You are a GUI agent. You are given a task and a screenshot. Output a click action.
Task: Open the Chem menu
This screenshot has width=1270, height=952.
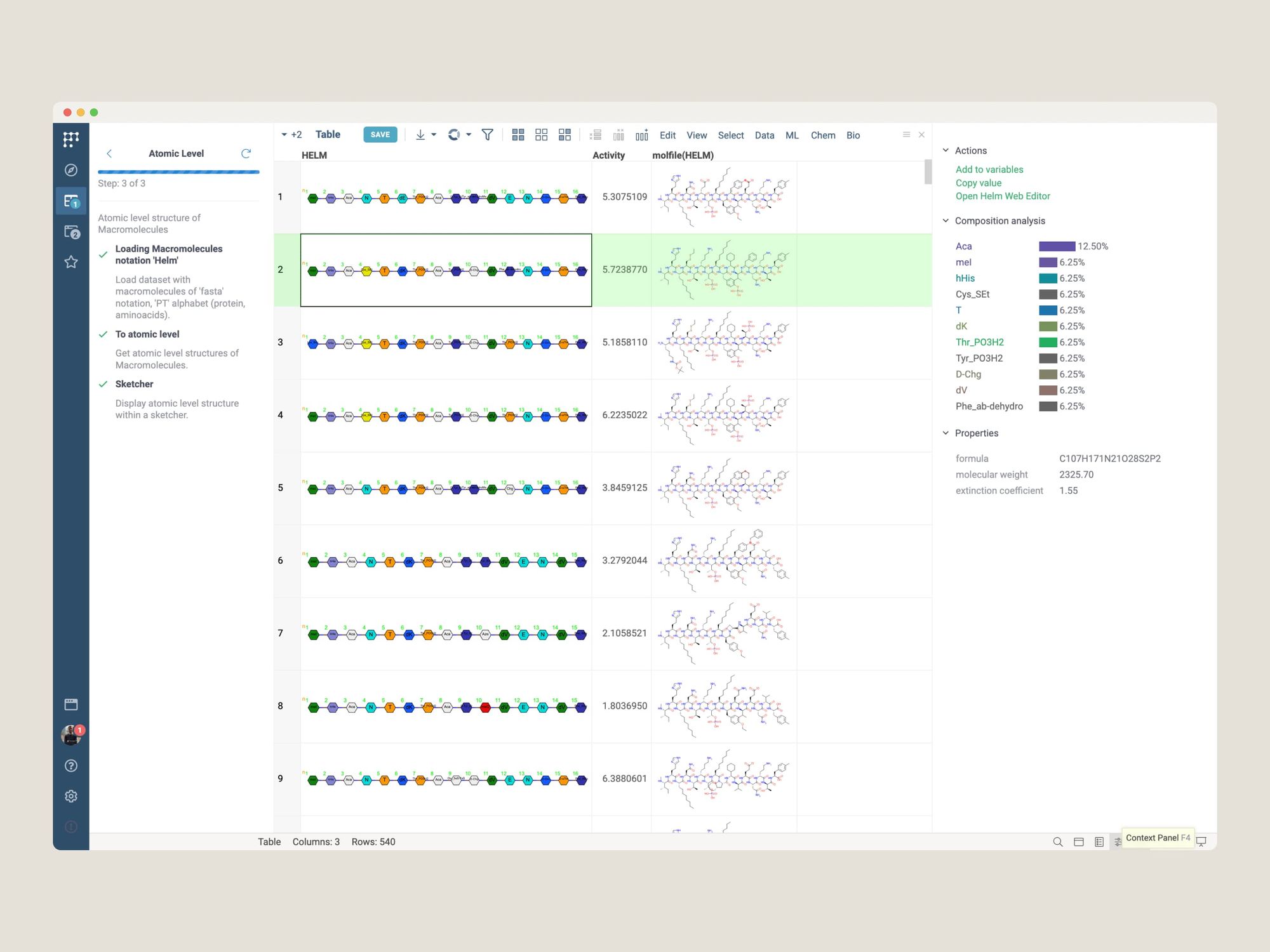coord(822,135)
